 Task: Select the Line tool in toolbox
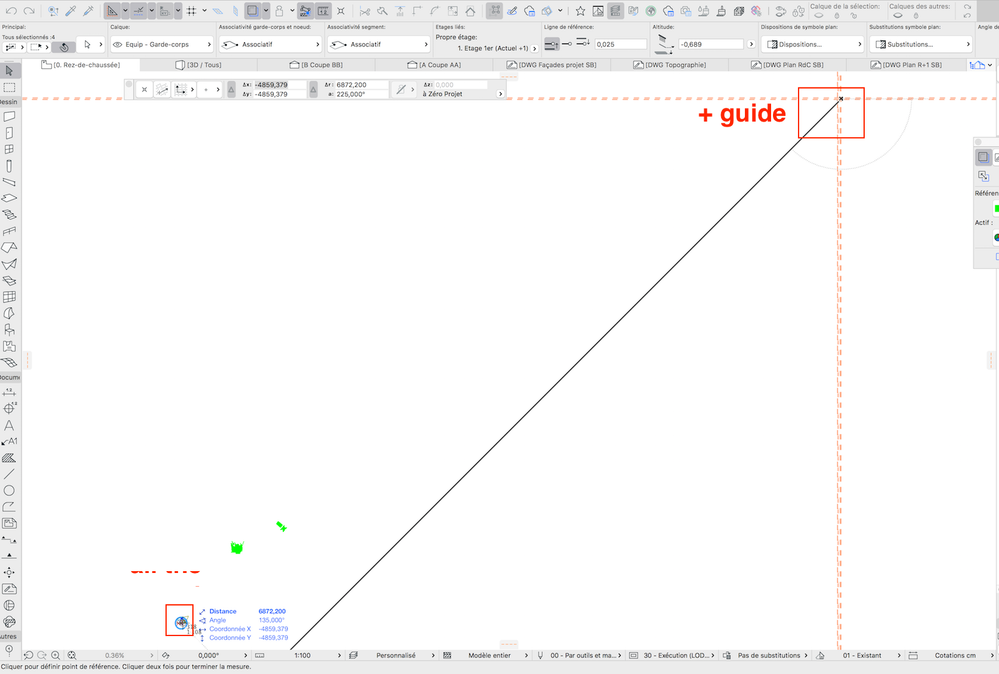(9, 474)
